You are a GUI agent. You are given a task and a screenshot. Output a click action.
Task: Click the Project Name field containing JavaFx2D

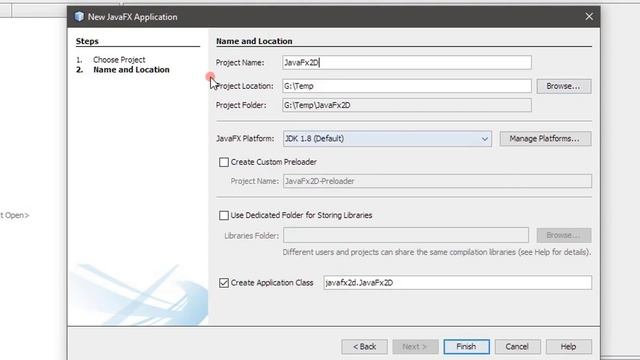tap(407, 62)
